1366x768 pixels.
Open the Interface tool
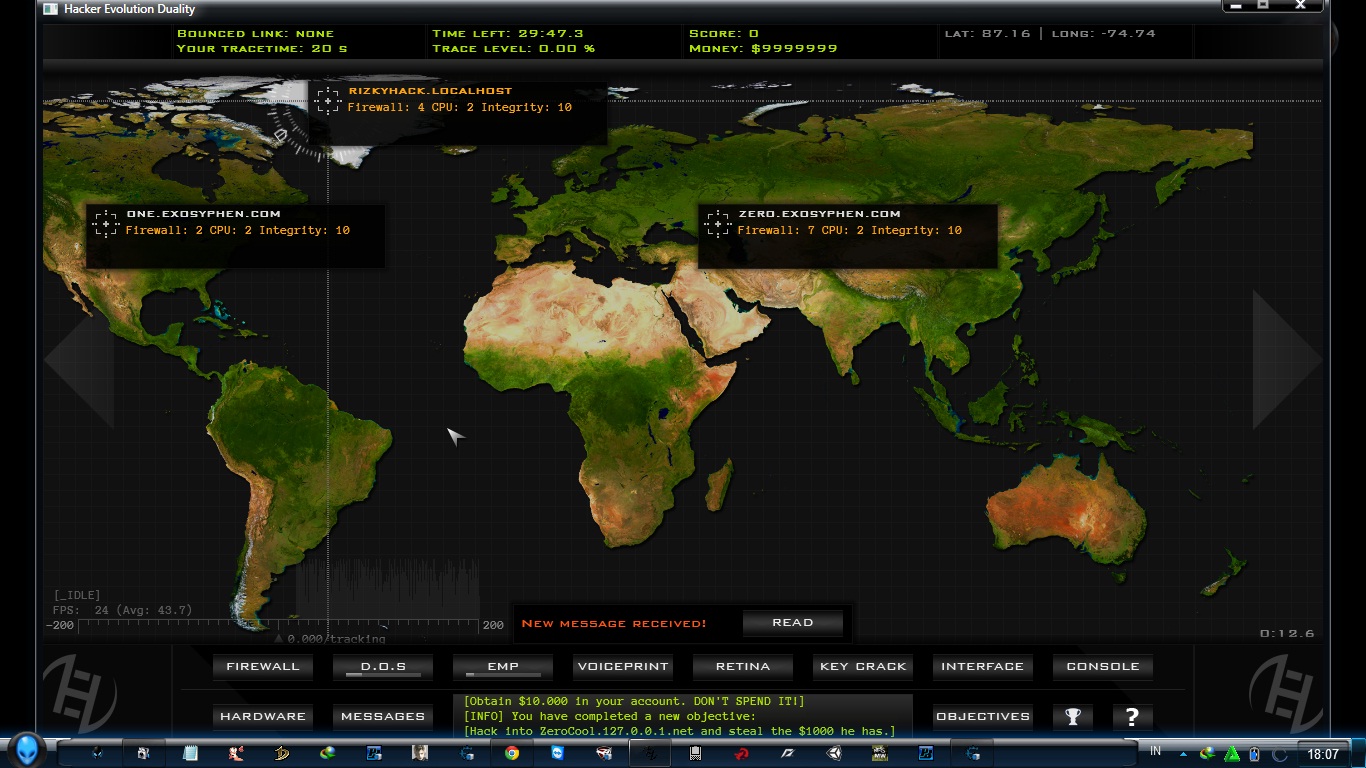[x=983, y=666]
